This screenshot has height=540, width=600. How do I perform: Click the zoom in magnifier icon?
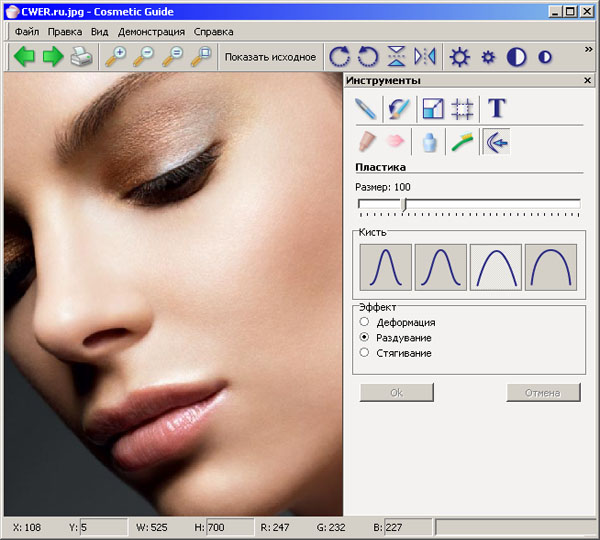coord(116,57)
